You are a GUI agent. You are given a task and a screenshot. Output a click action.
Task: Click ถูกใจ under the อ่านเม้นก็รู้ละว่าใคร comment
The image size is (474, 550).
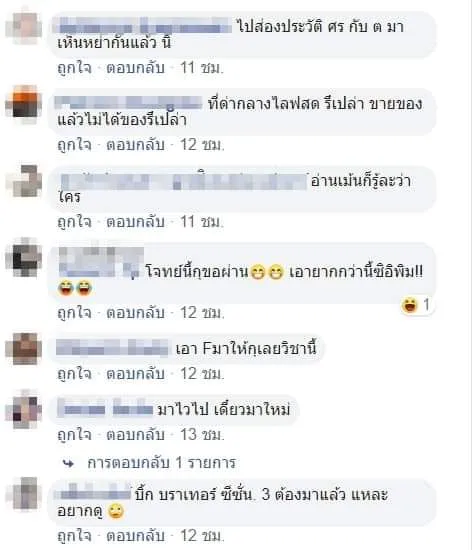(74, 222)
